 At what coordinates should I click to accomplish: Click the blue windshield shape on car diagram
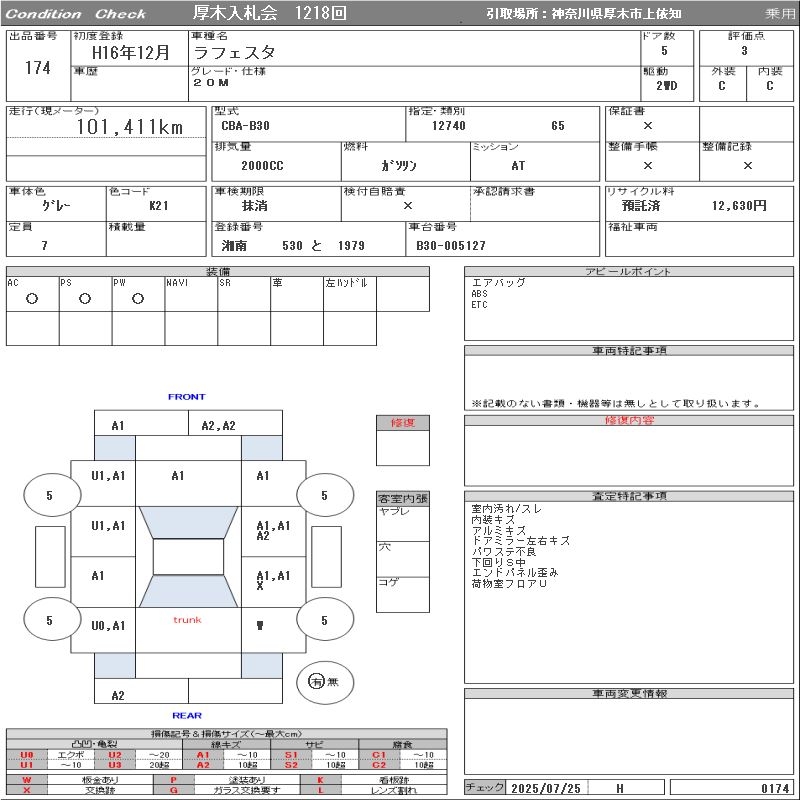tap(187, 522)
